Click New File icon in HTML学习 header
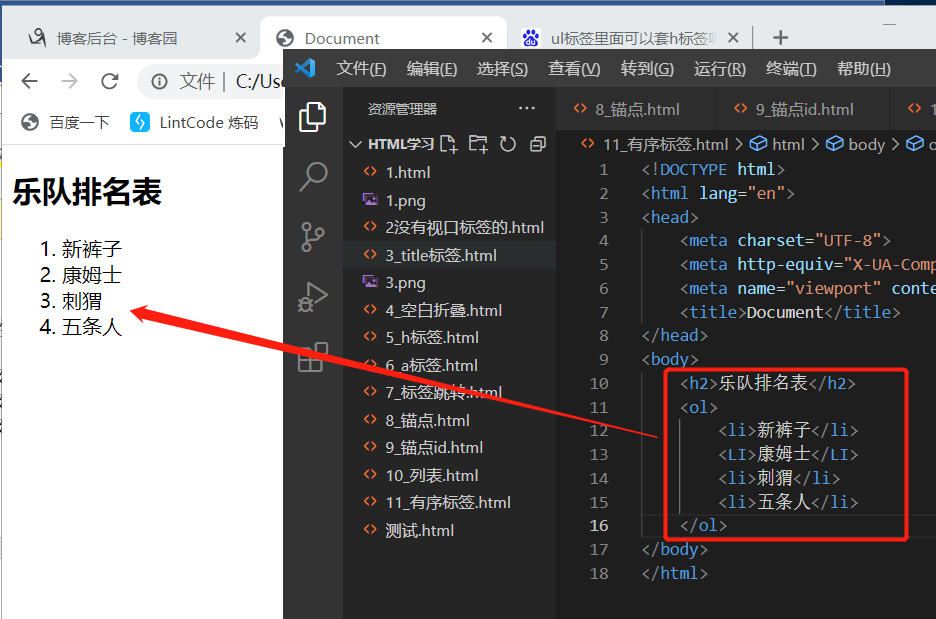The image size is (936, 619). [449, 144]
